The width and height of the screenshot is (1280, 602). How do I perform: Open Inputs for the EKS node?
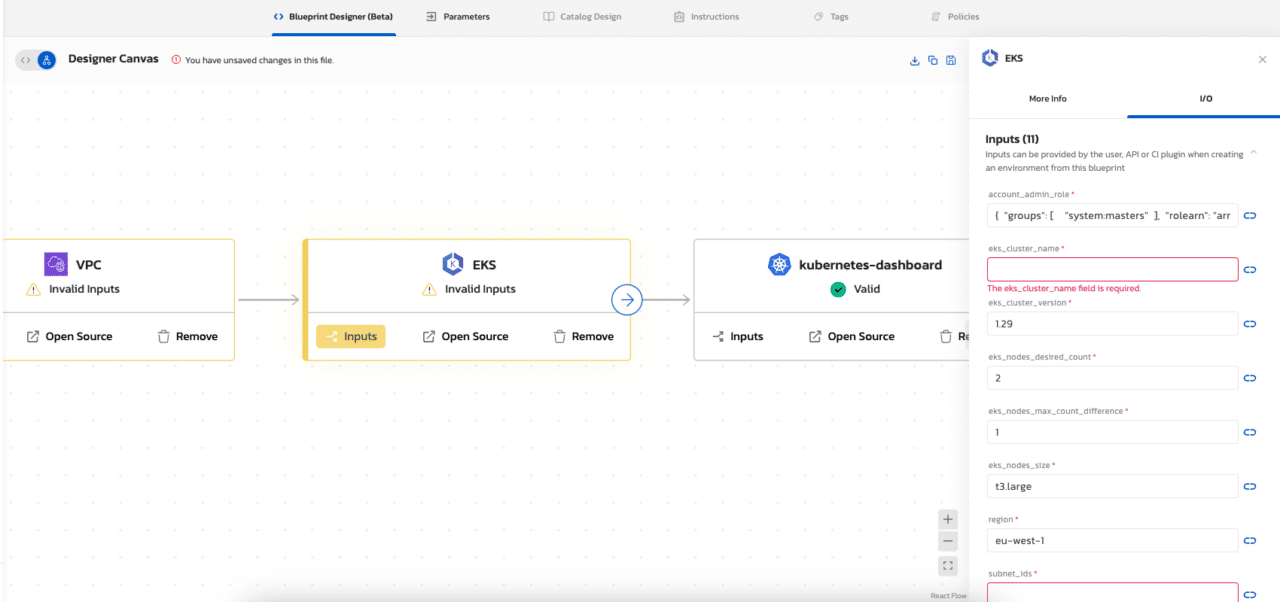pyautogui.click(x=351, y=336)
